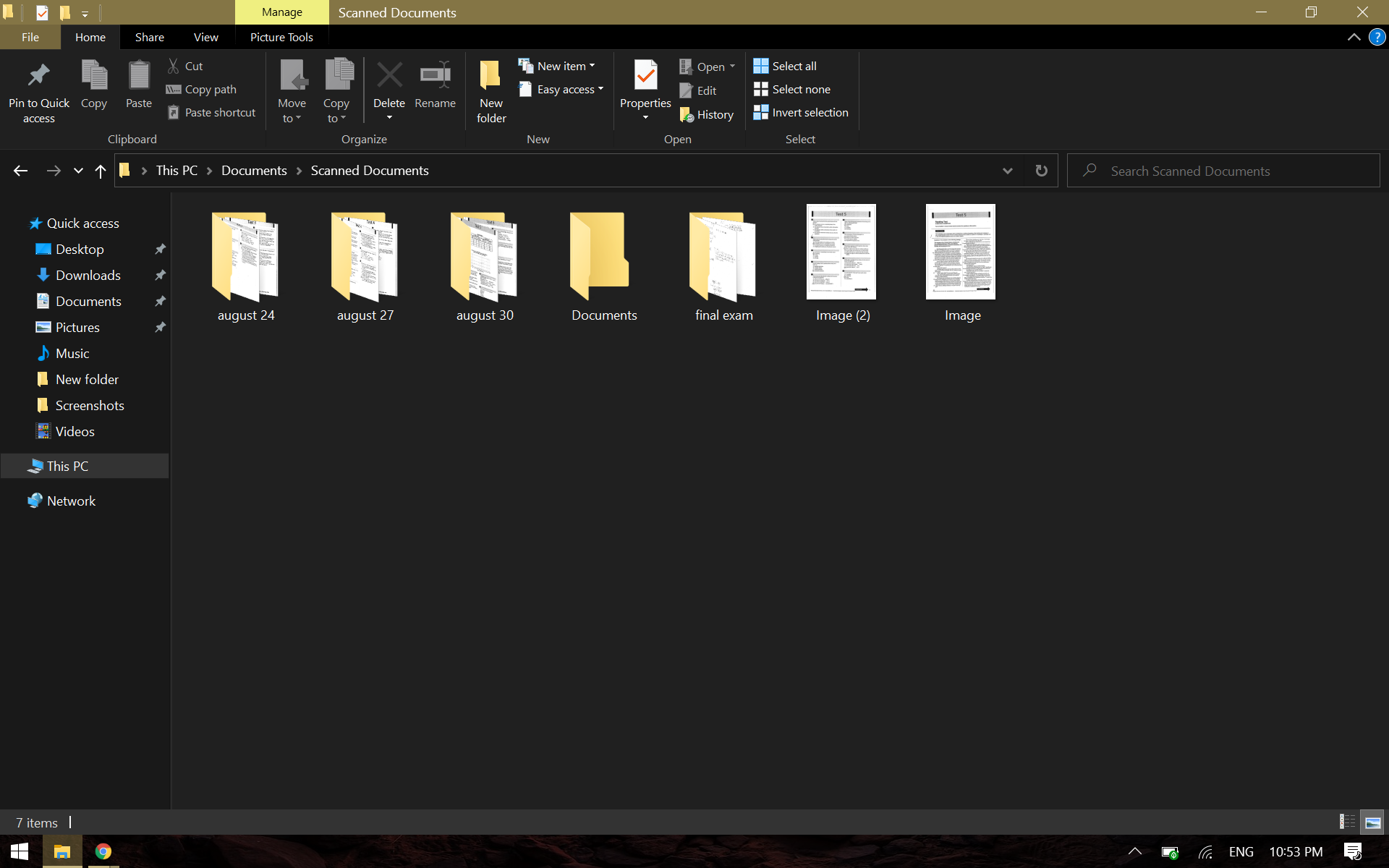Show hidden system tray icons
Image resolution: width=1389 pixels, height=868 pixels.
coord(1134,851)
